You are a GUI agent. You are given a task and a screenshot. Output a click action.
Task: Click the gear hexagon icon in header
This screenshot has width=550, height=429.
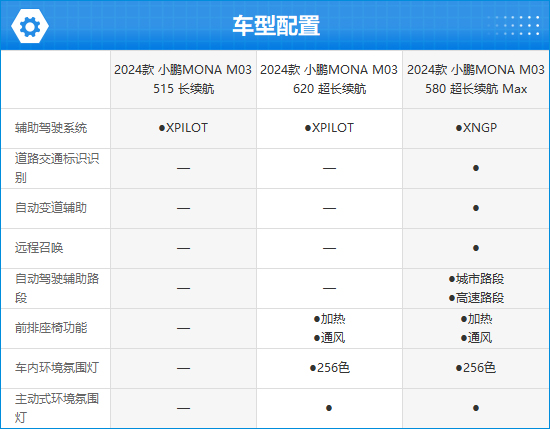point(30,26)
